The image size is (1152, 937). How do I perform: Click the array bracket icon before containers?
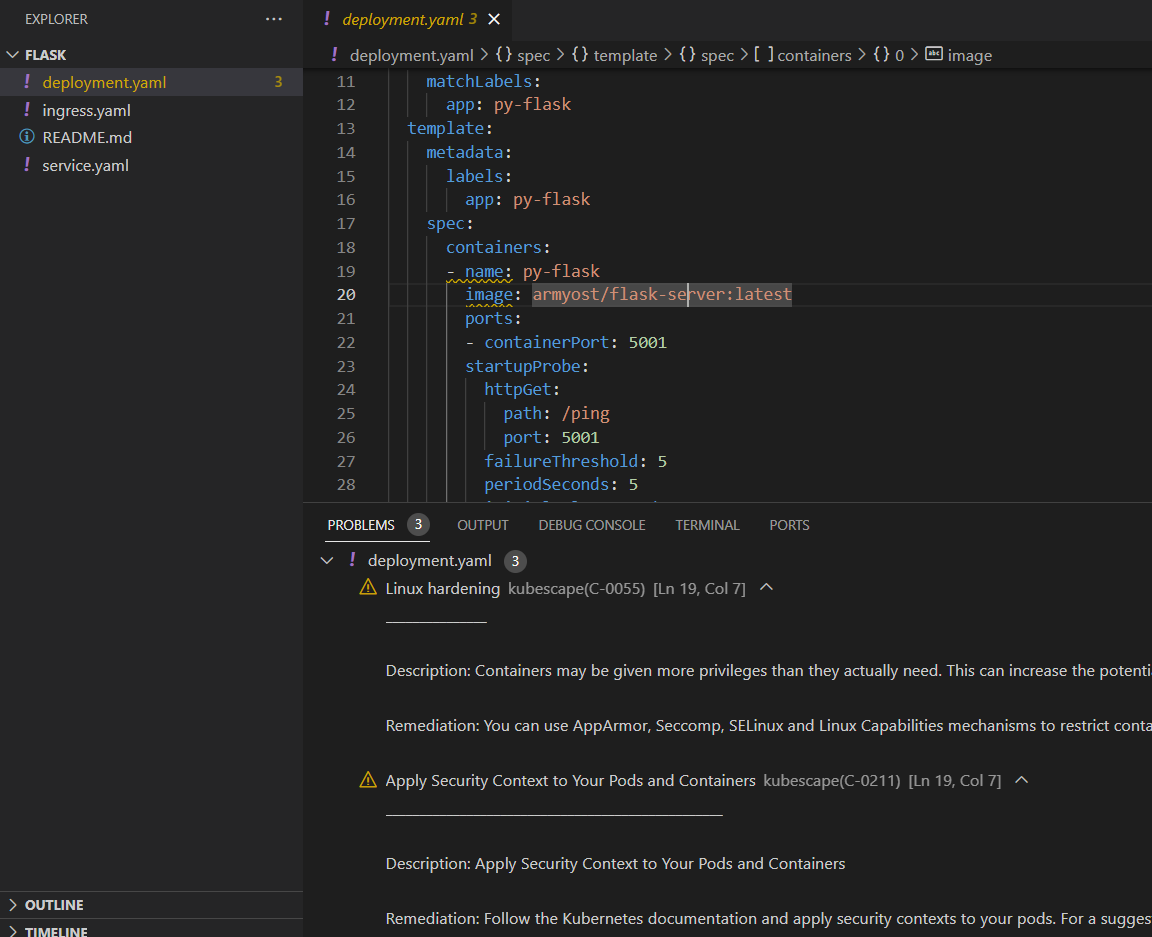click(763, 54)
